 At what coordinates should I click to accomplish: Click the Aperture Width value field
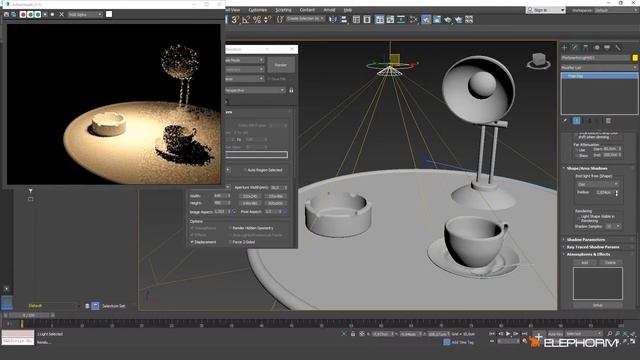click(276, 187)
